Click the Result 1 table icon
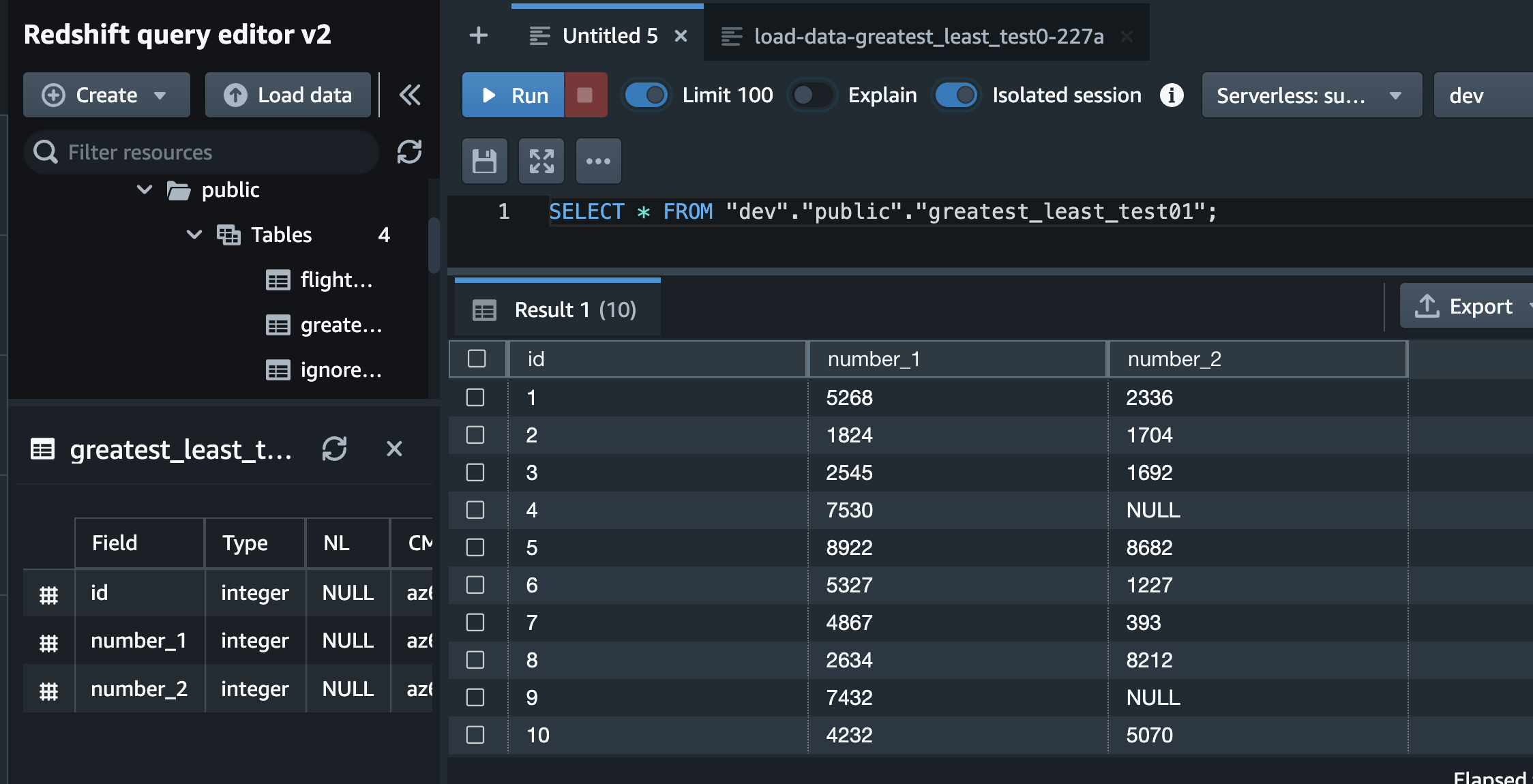The height and width of the screenshot is (784, 1533). 484,310
